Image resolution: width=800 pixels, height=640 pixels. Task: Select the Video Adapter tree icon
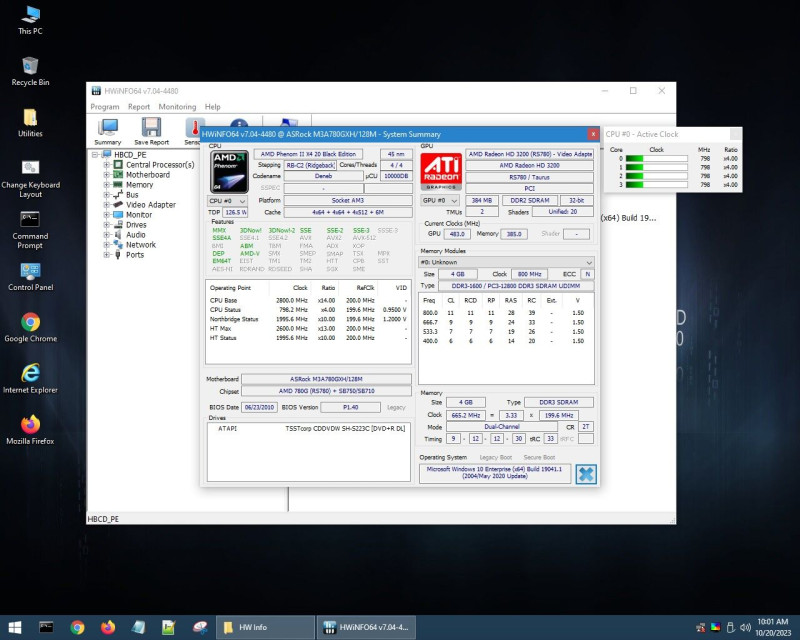[x=118, y=204]
